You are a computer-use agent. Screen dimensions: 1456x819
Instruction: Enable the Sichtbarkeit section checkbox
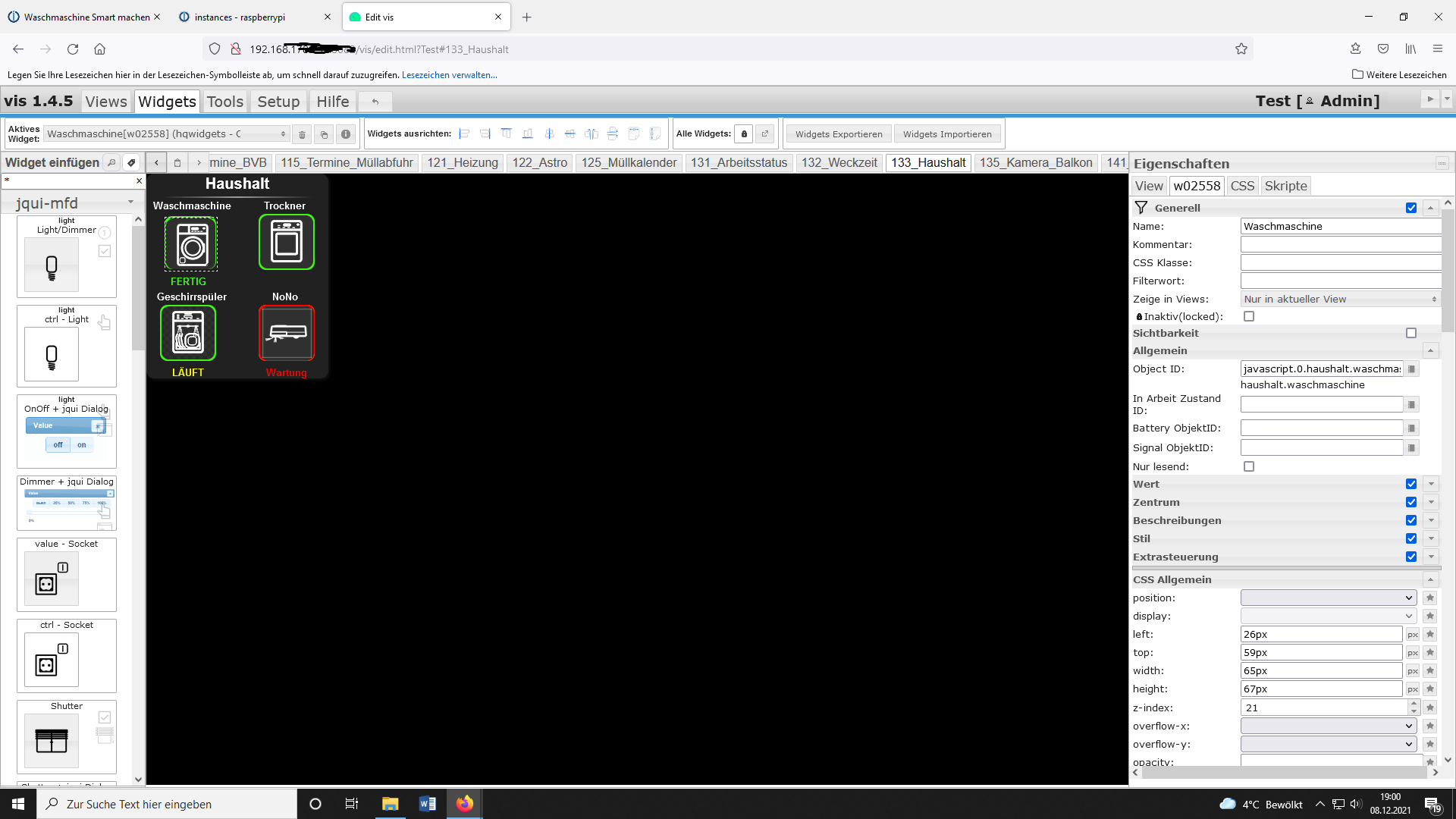1411,333
